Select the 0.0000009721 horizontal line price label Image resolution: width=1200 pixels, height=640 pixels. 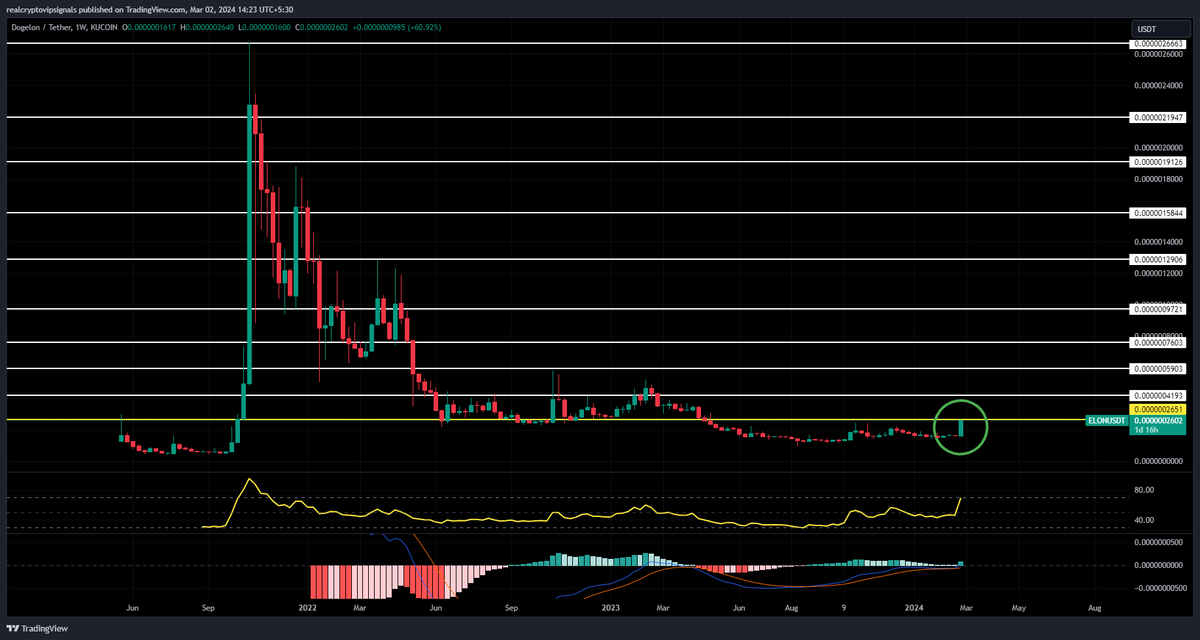(1158, 309)
